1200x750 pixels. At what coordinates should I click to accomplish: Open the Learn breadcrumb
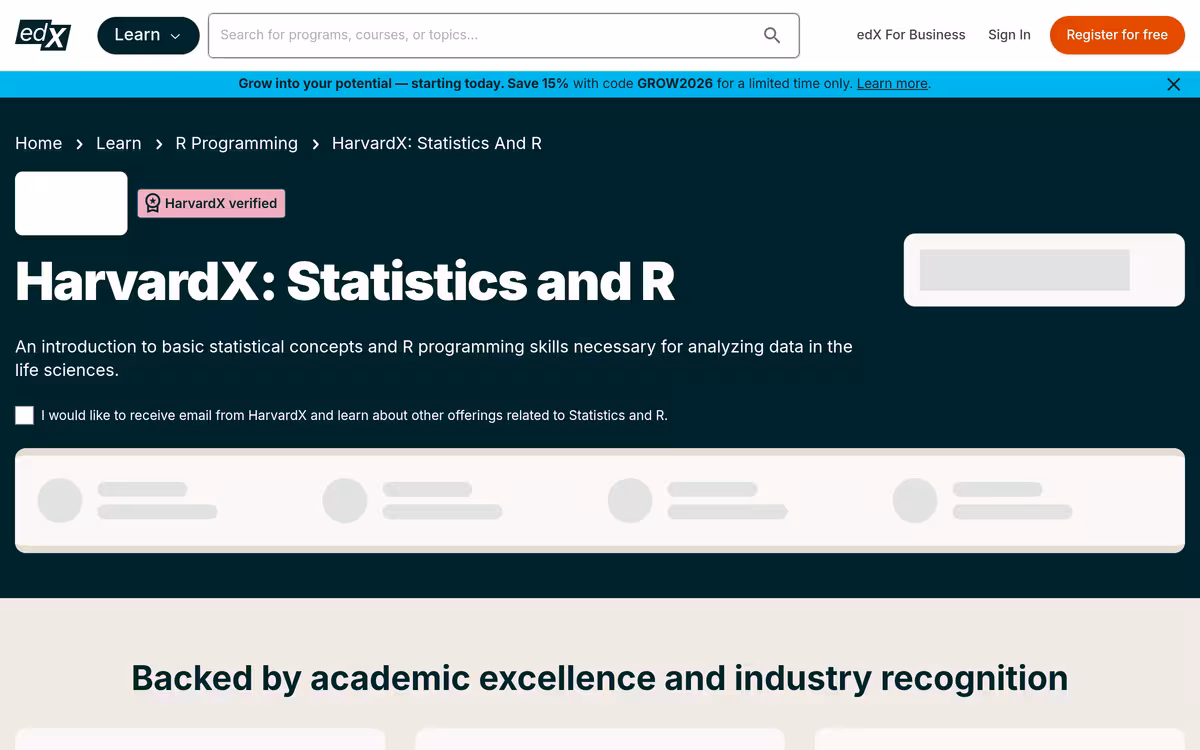[119, 143]
